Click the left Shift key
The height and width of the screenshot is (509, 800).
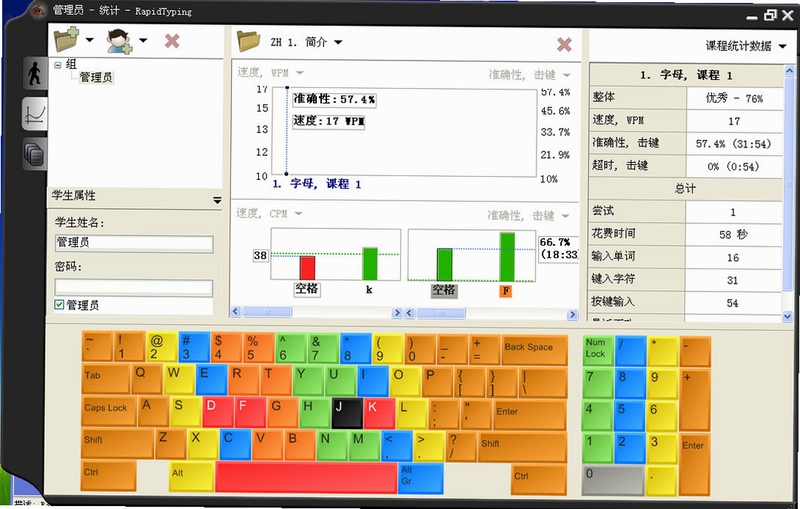click(117, 443)
